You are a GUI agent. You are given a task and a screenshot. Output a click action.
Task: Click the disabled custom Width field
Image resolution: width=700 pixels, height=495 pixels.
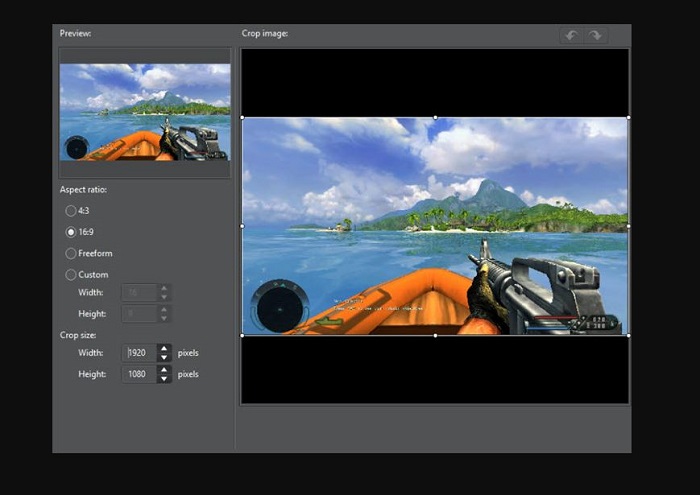coord(140,292)
